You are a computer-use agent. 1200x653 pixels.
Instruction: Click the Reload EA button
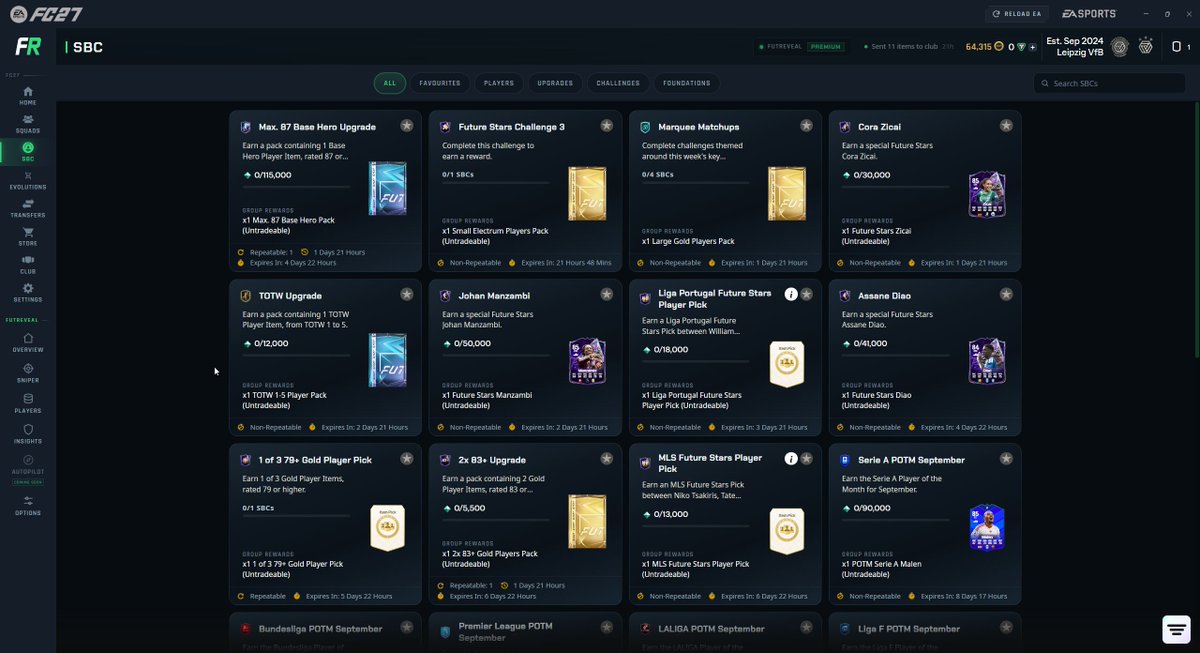(x=1015, y=14)
